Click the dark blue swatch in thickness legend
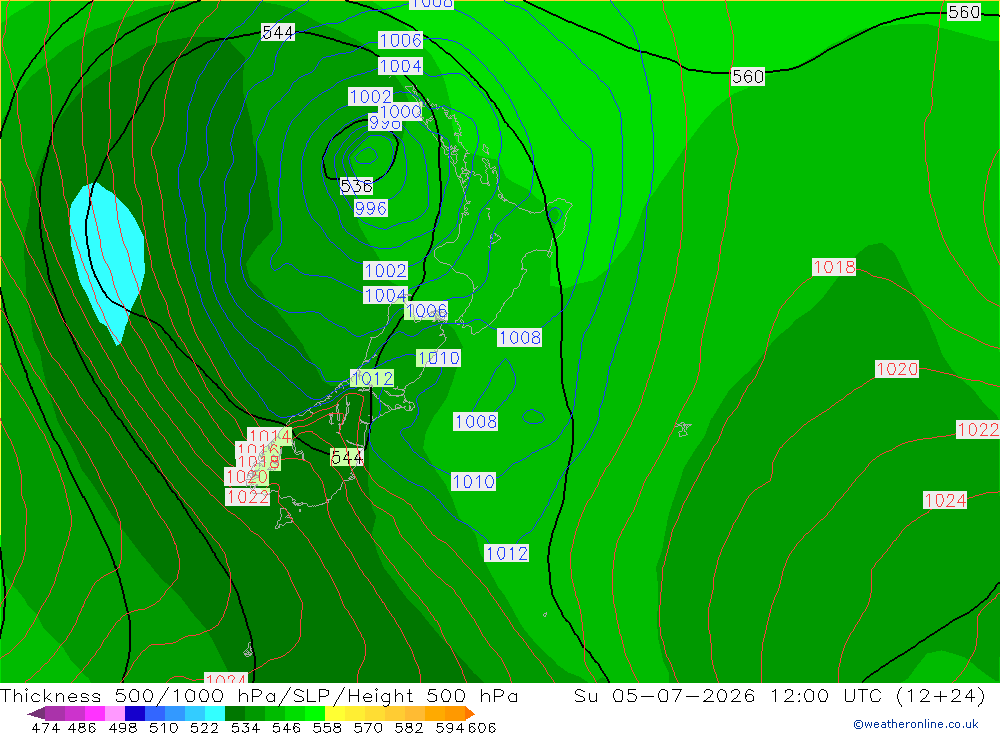 coord(135,713)
